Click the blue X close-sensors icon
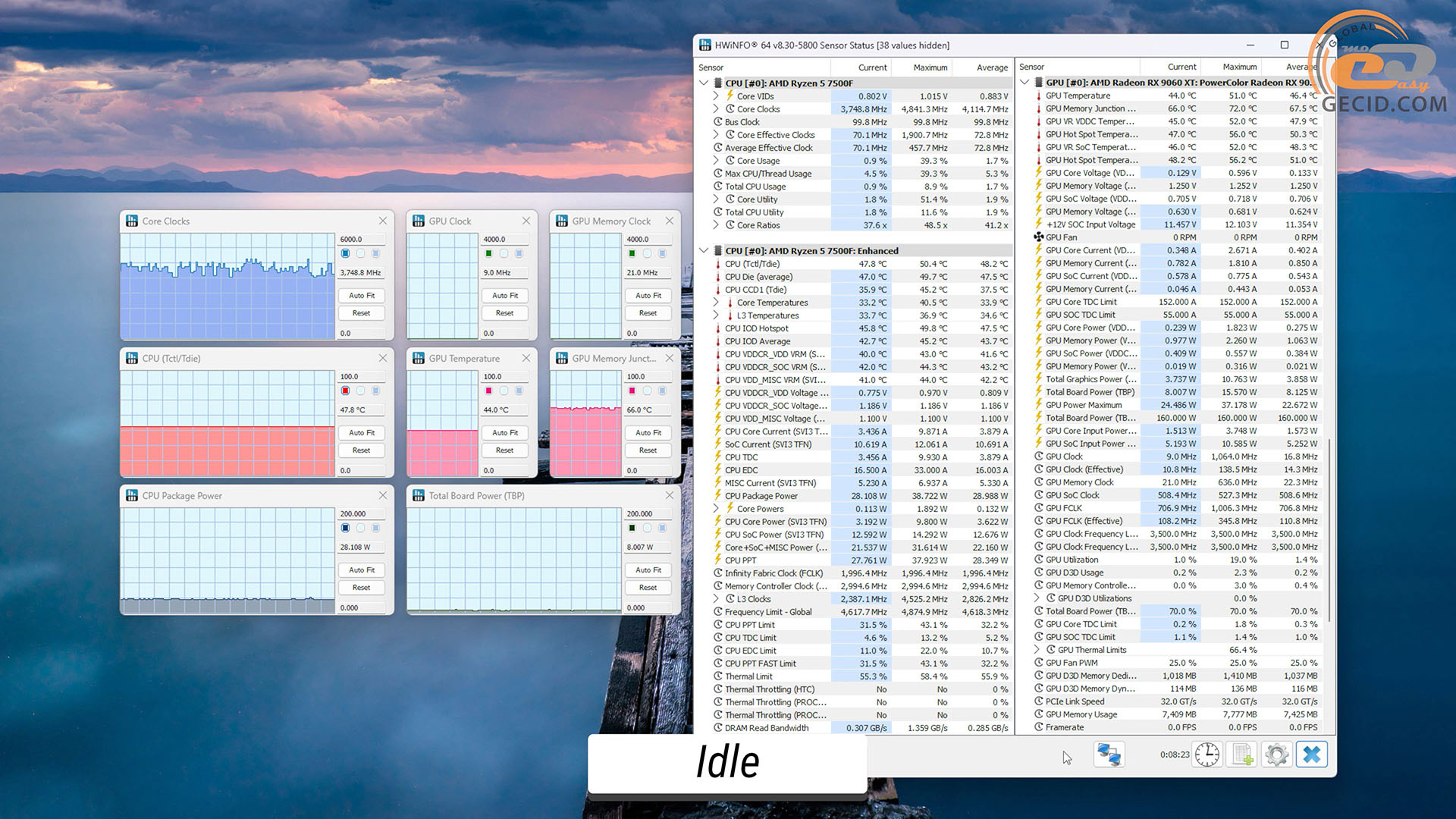This screenshot has width=1456, height=819. tap(1312, 755)
